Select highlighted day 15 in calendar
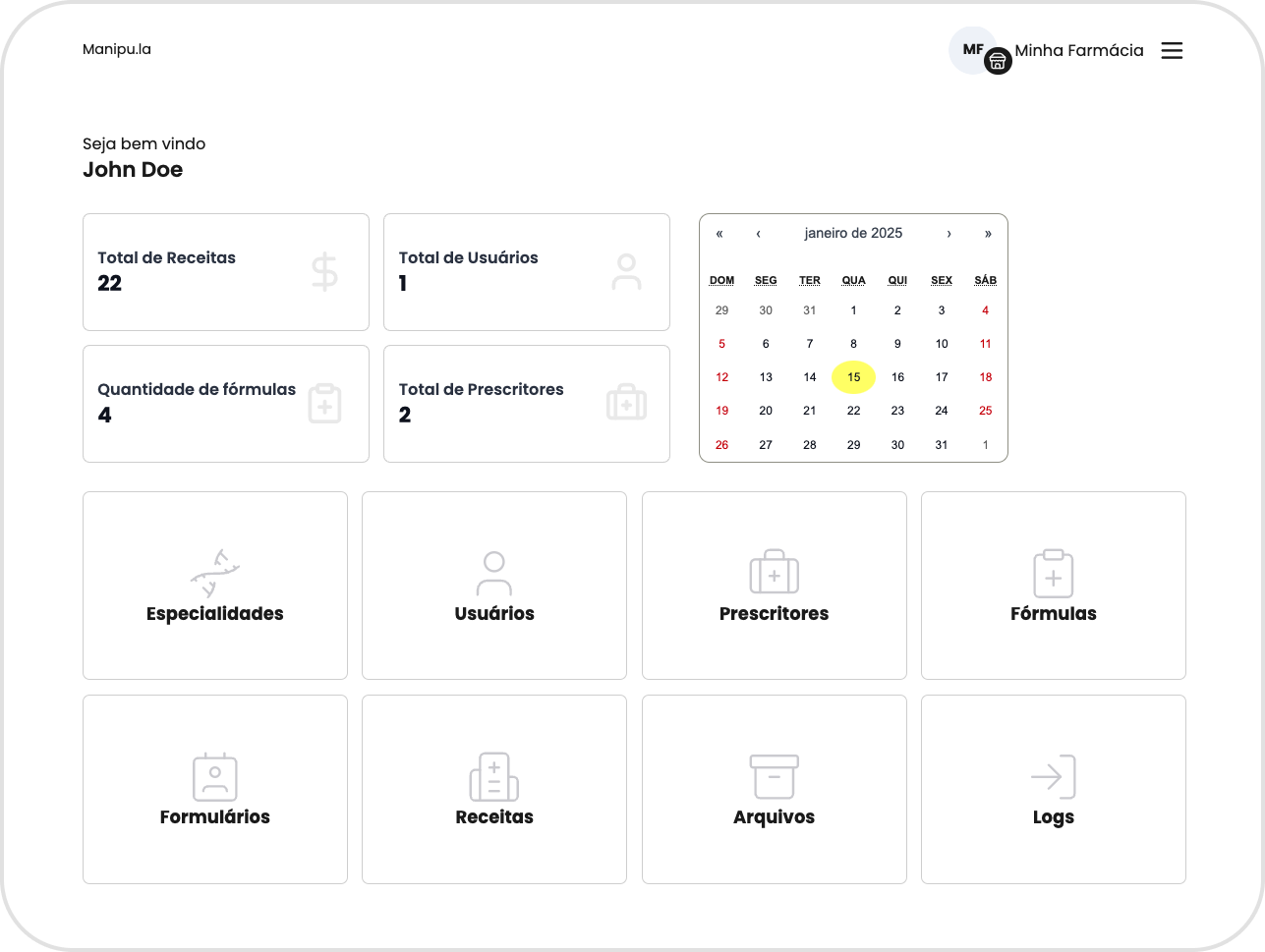 pyautogui.click(x=853, y=377)
